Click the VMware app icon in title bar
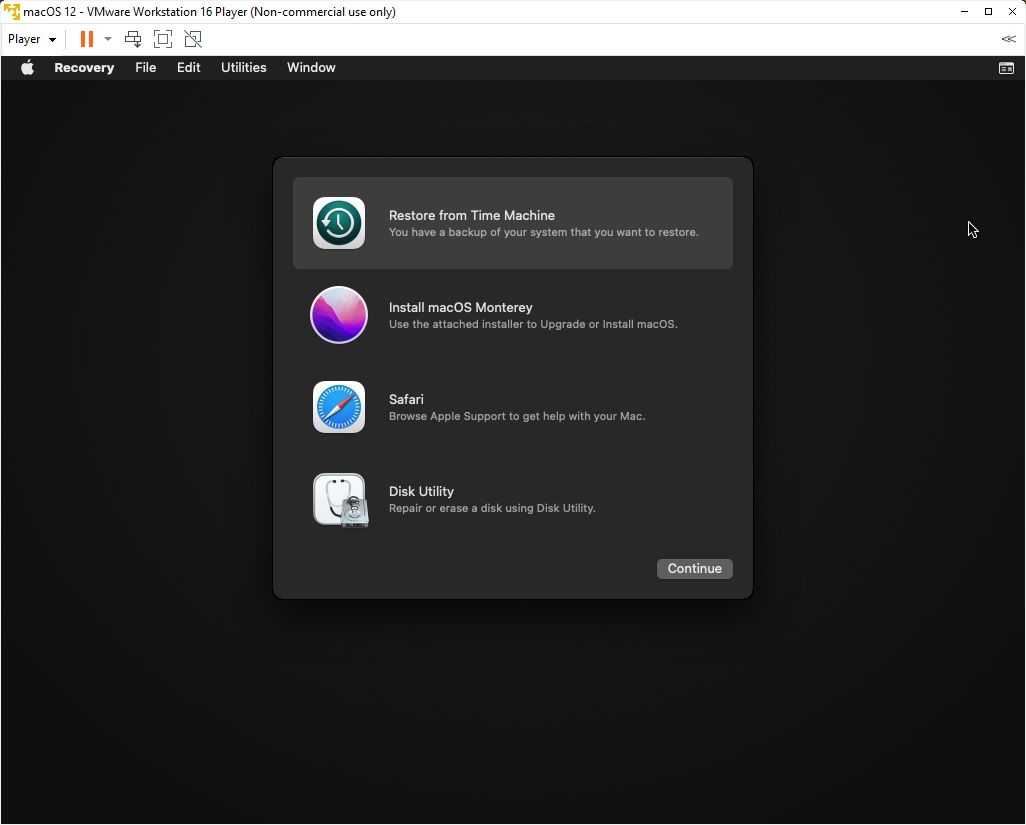The image size is (1026, 825). click(11, 12)
